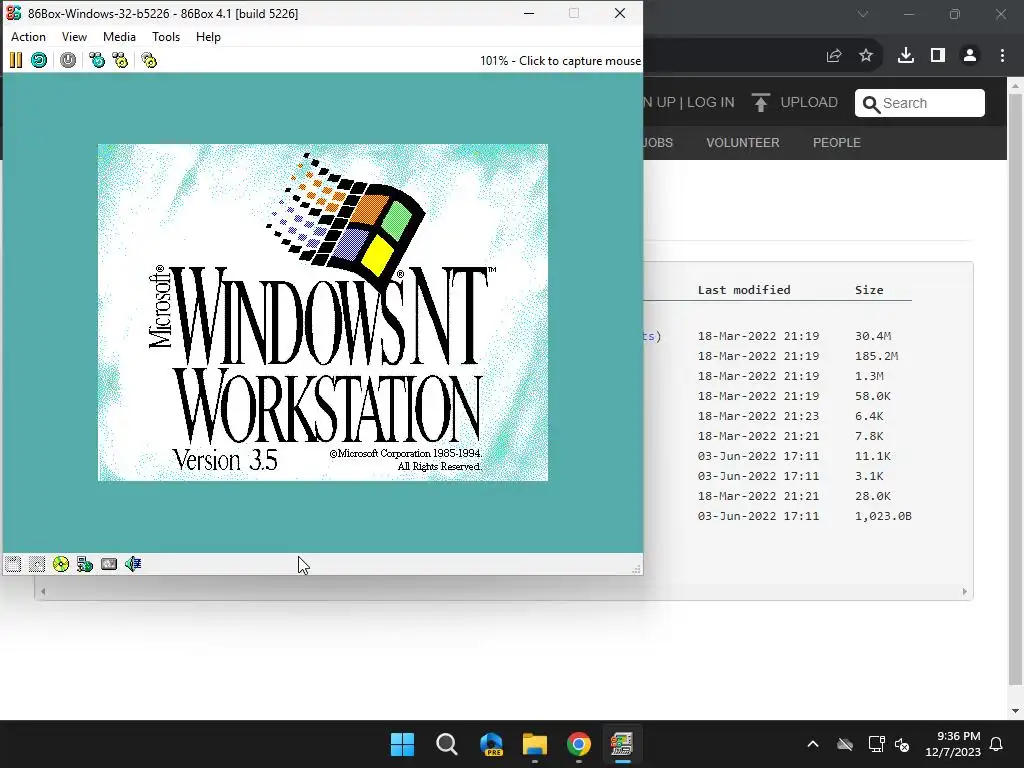The image size is (1024, 768).
Task: Open taskbar Search
Action: [x=447, y=744]
